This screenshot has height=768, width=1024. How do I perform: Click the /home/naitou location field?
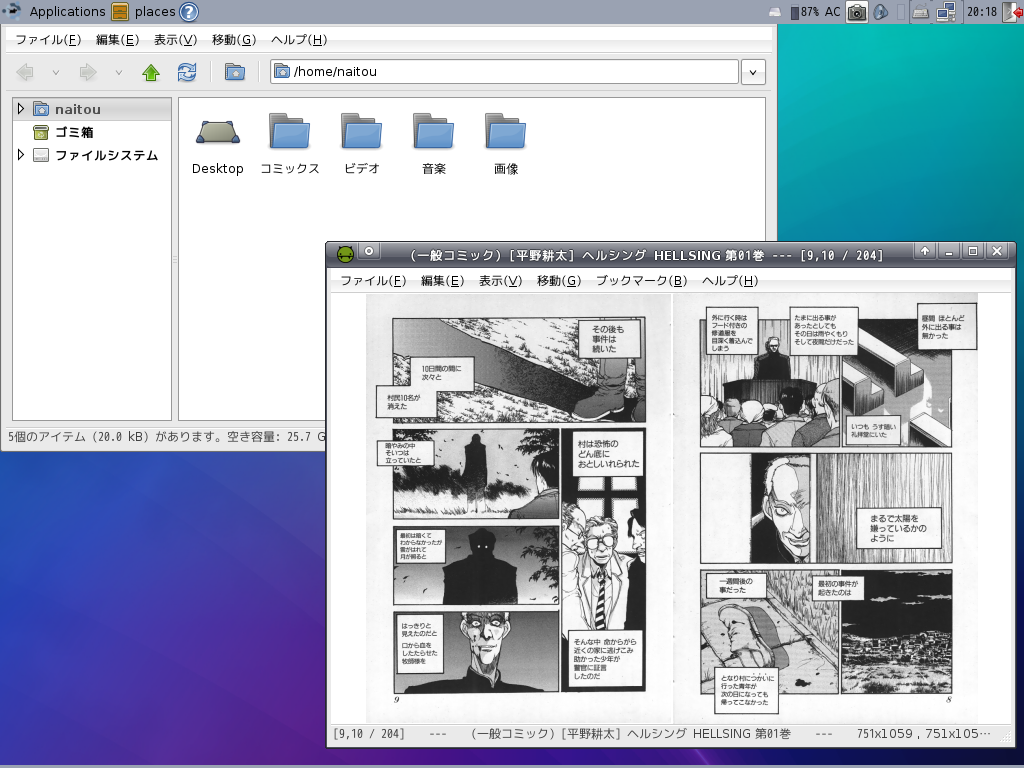[504, 72]
